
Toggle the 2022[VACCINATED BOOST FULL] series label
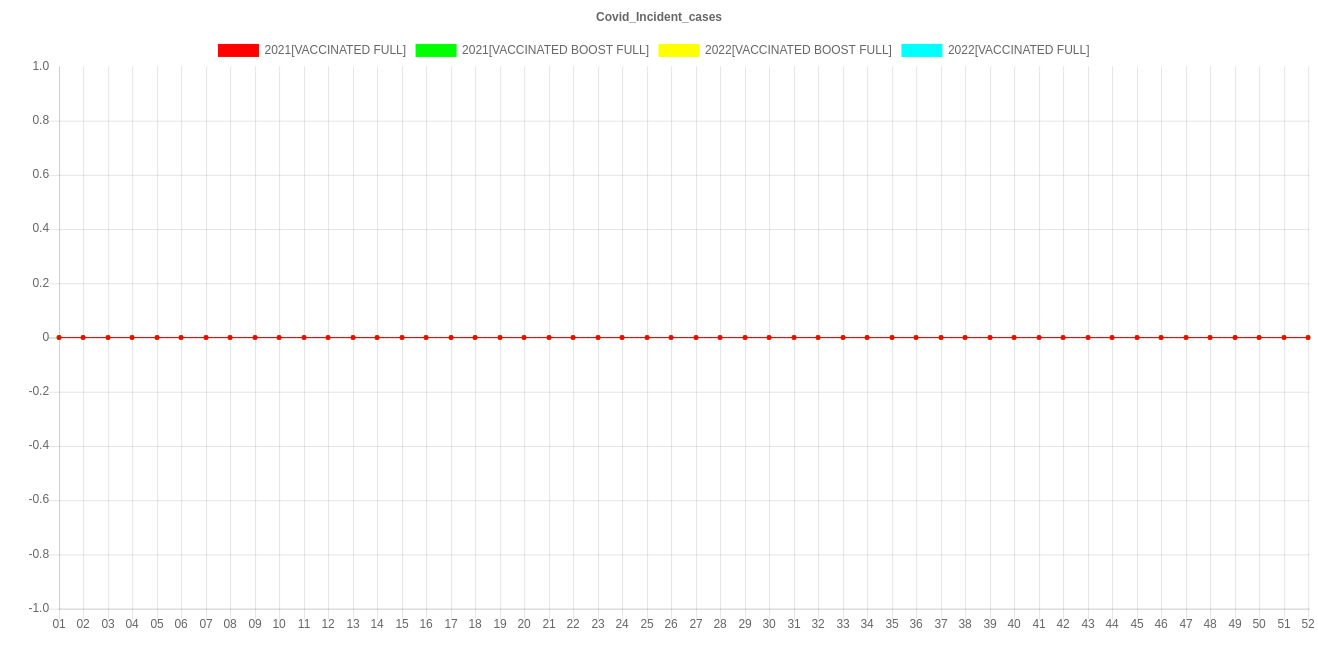pos(797,50)
